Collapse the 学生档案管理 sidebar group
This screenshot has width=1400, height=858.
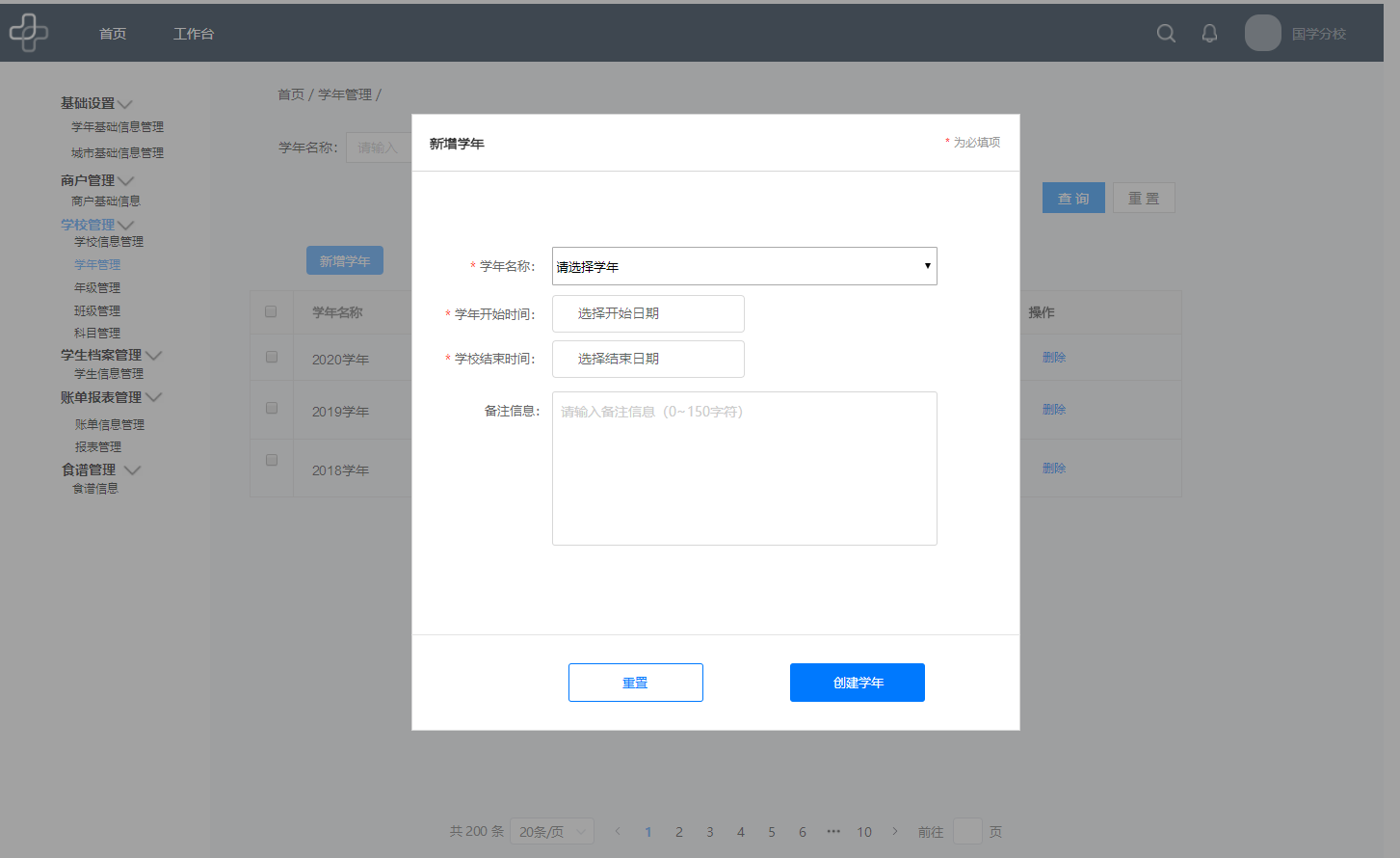click(153, 355)
